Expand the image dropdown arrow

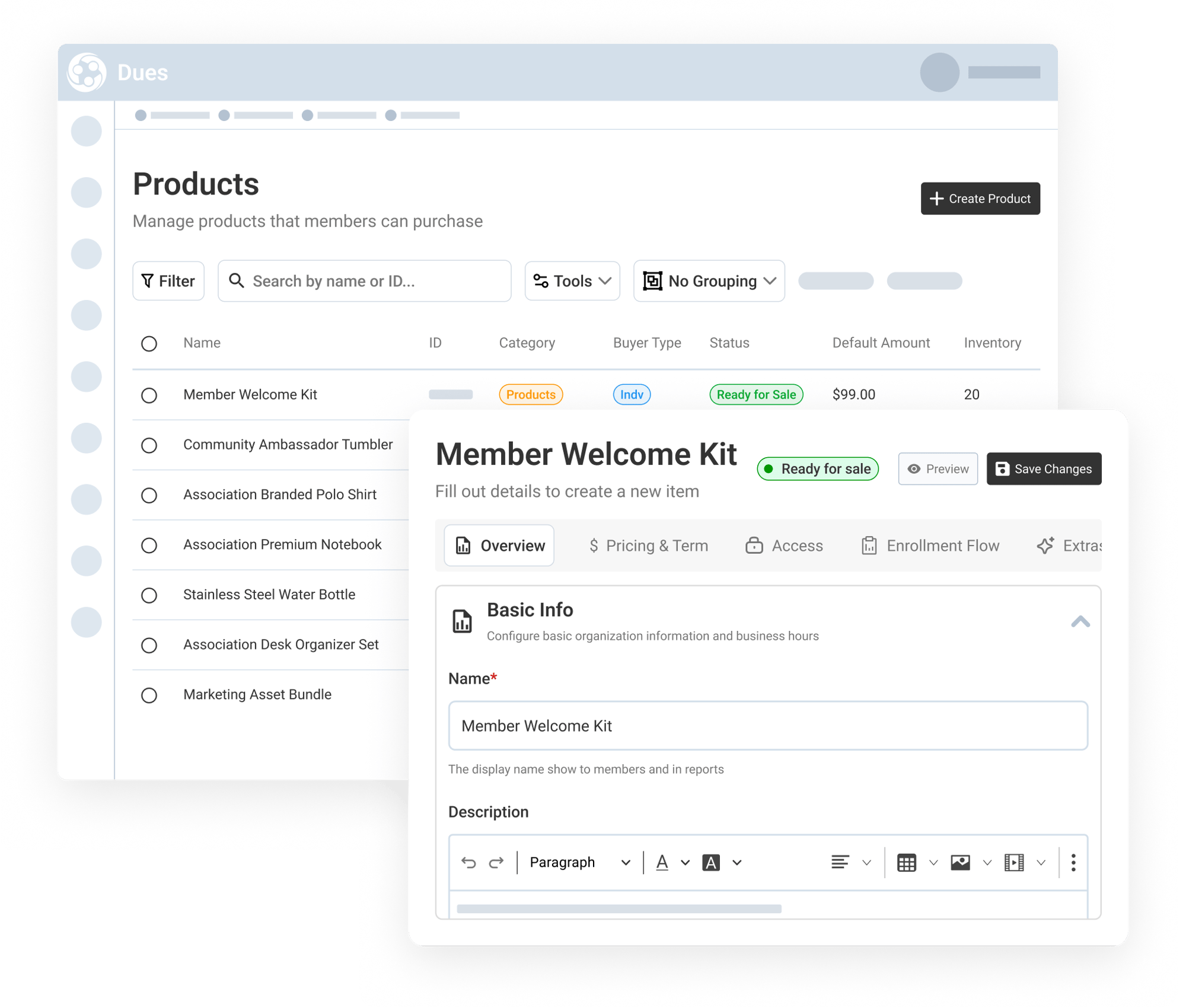(987, 863)
